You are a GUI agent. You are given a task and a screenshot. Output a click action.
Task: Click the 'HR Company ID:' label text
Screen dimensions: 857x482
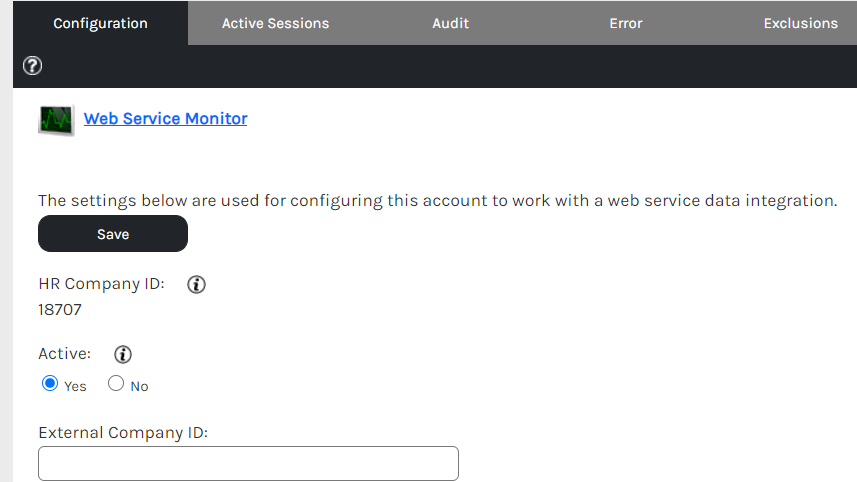[101, 284]
